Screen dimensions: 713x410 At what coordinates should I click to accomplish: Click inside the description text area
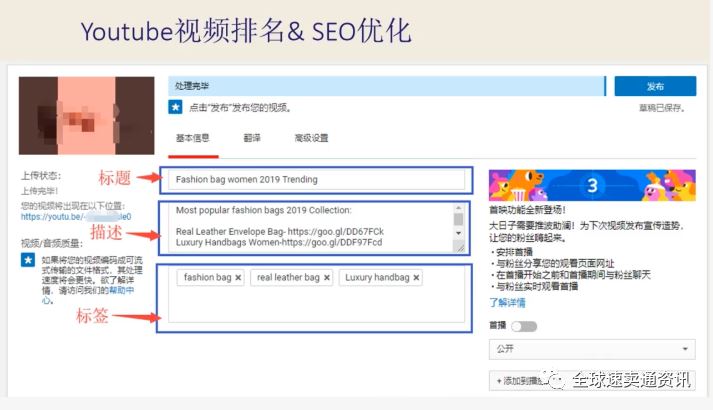(x=311, y=227)
